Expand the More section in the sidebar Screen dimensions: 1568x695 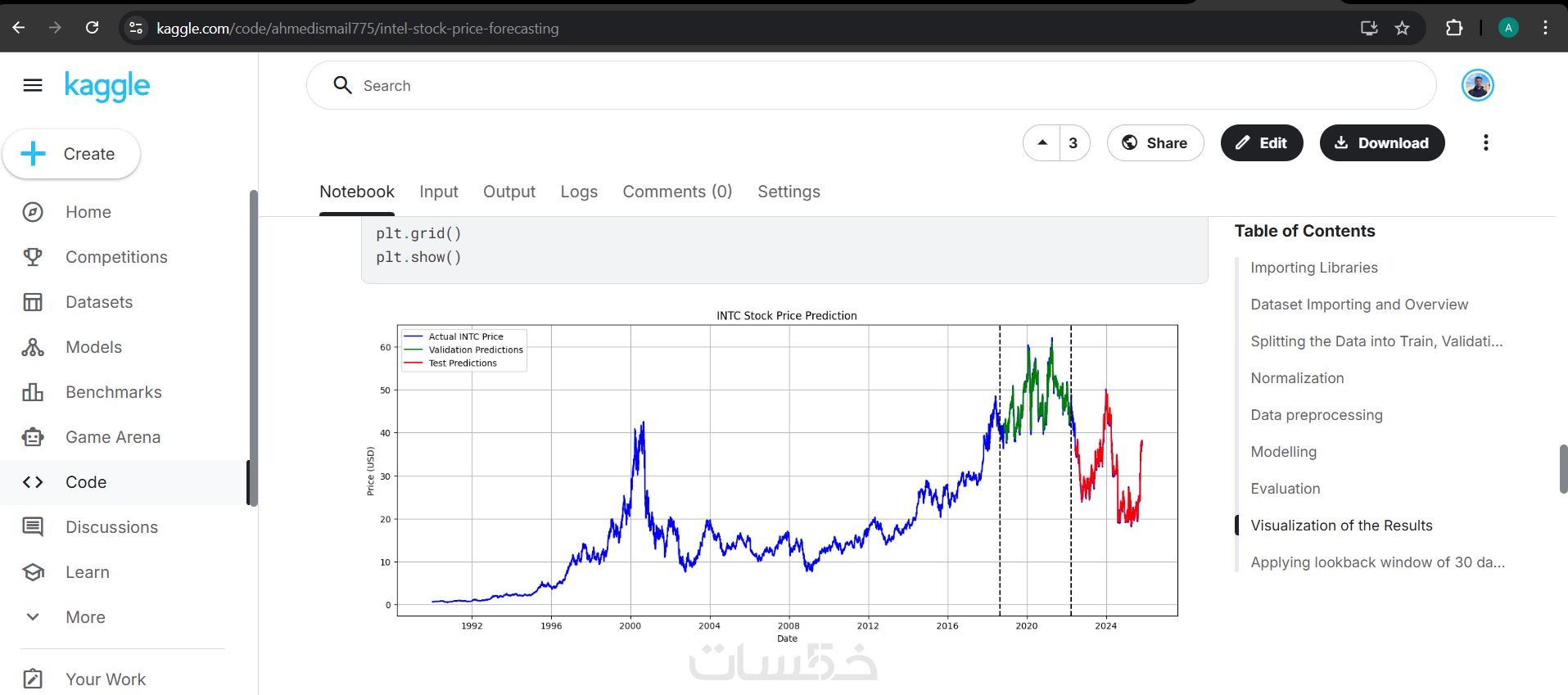point(33,617)
